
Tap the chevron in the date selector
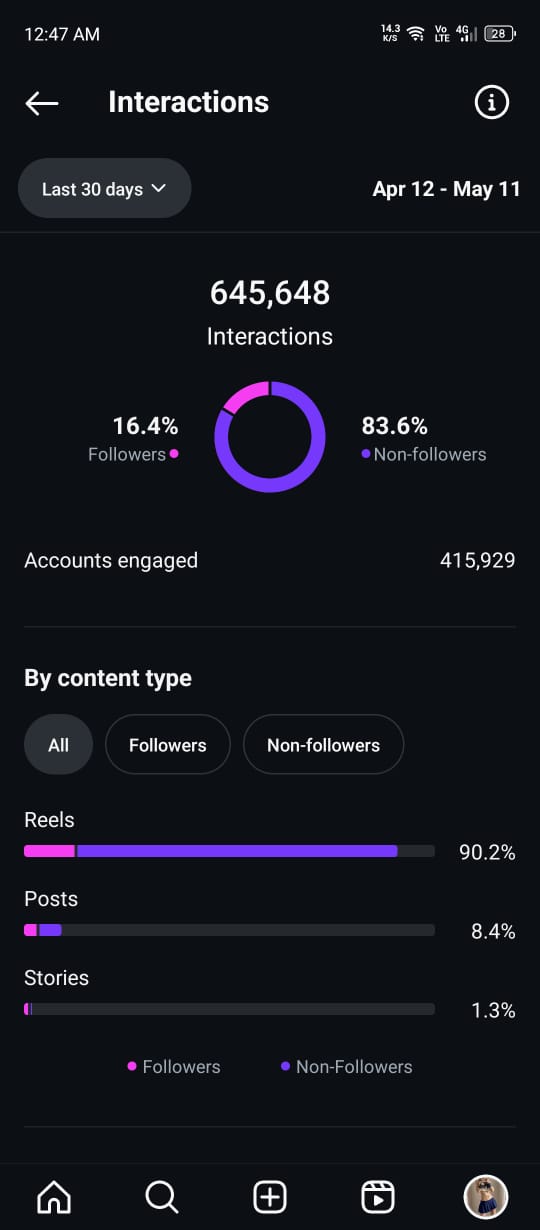pos(158,188)
